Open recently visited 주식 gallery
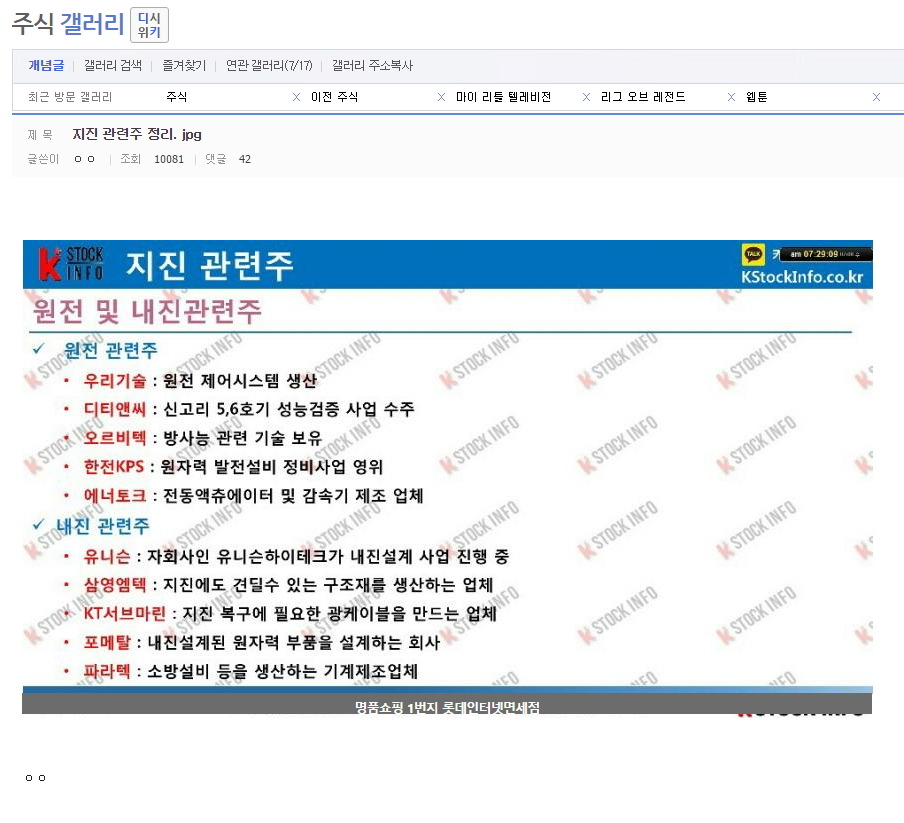Image resolution: width=904 pixels, height=823 pixels. tap(176, 97)
